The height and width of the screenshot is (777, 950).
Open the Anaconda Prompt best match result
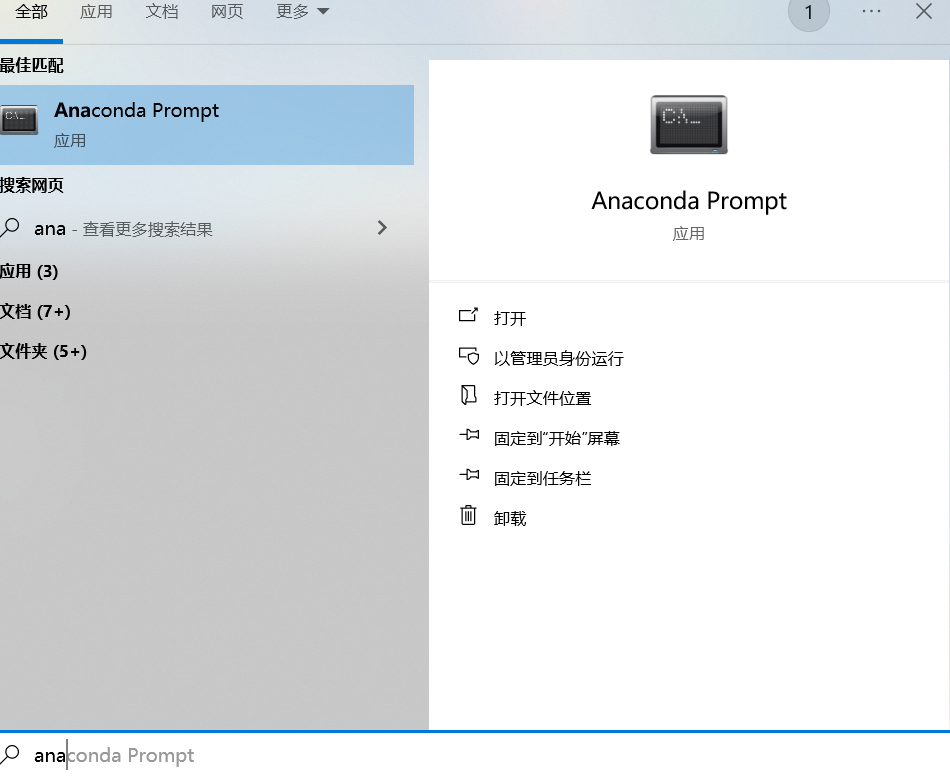207,125
